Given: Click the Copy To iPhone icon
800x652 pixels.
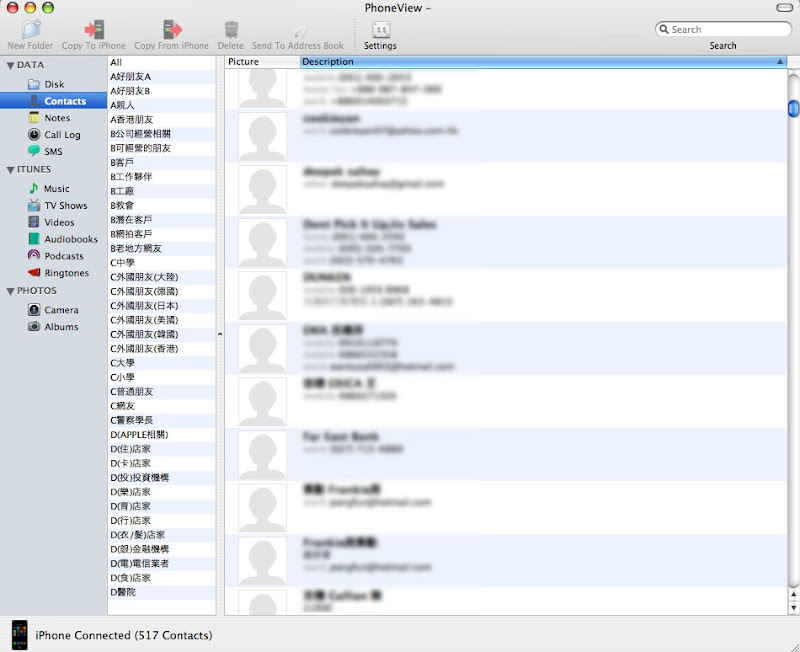Looking at the screenshot, I should [x=94, y=30].
